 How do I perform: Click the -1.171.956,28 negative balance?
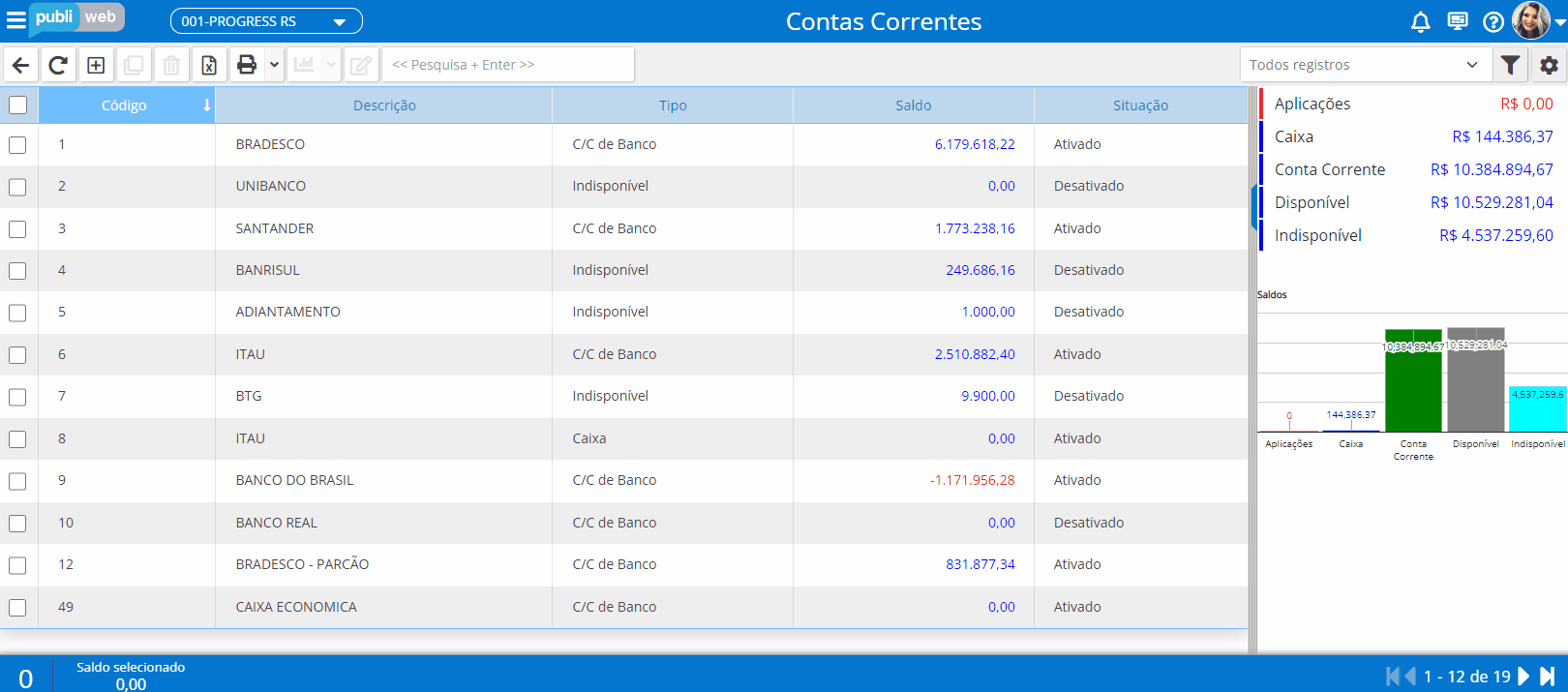pyautogui.click(x=972, y=480)
